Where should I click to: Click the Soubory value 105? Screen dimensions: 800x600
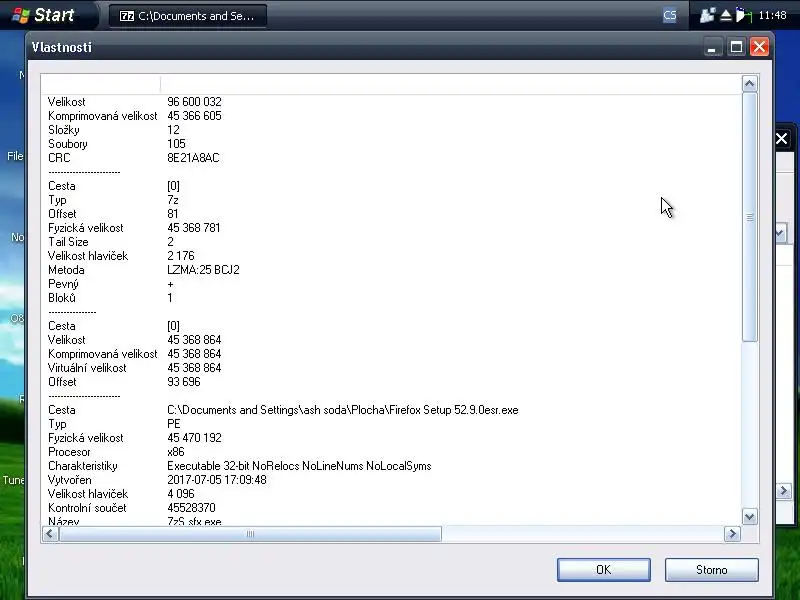[x=177, y=144]
